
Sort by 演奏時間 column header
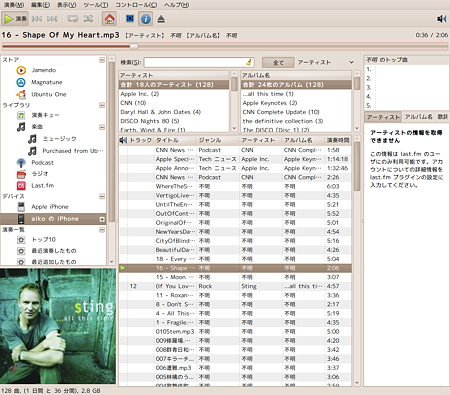point(338,140)
